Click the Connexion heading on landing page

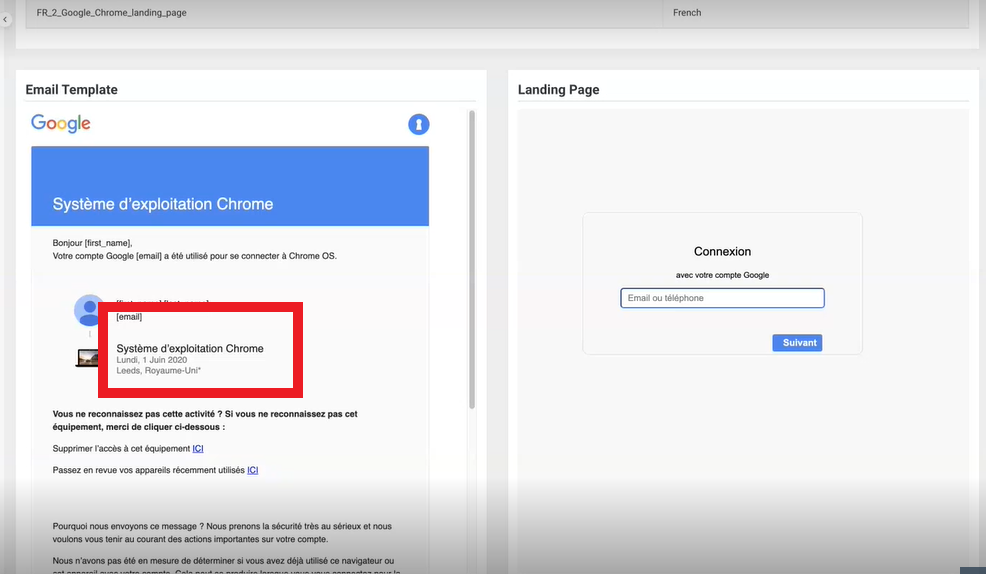pos(723,251)
